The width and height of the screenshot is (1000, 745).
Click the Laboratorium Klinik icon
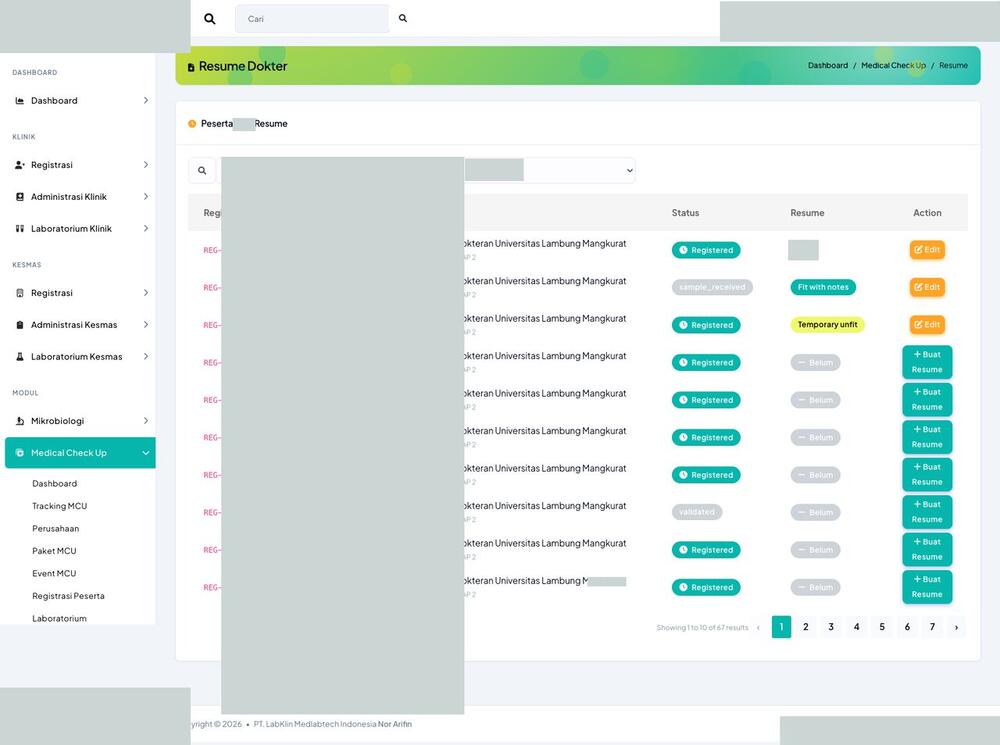tap(20, 228)
